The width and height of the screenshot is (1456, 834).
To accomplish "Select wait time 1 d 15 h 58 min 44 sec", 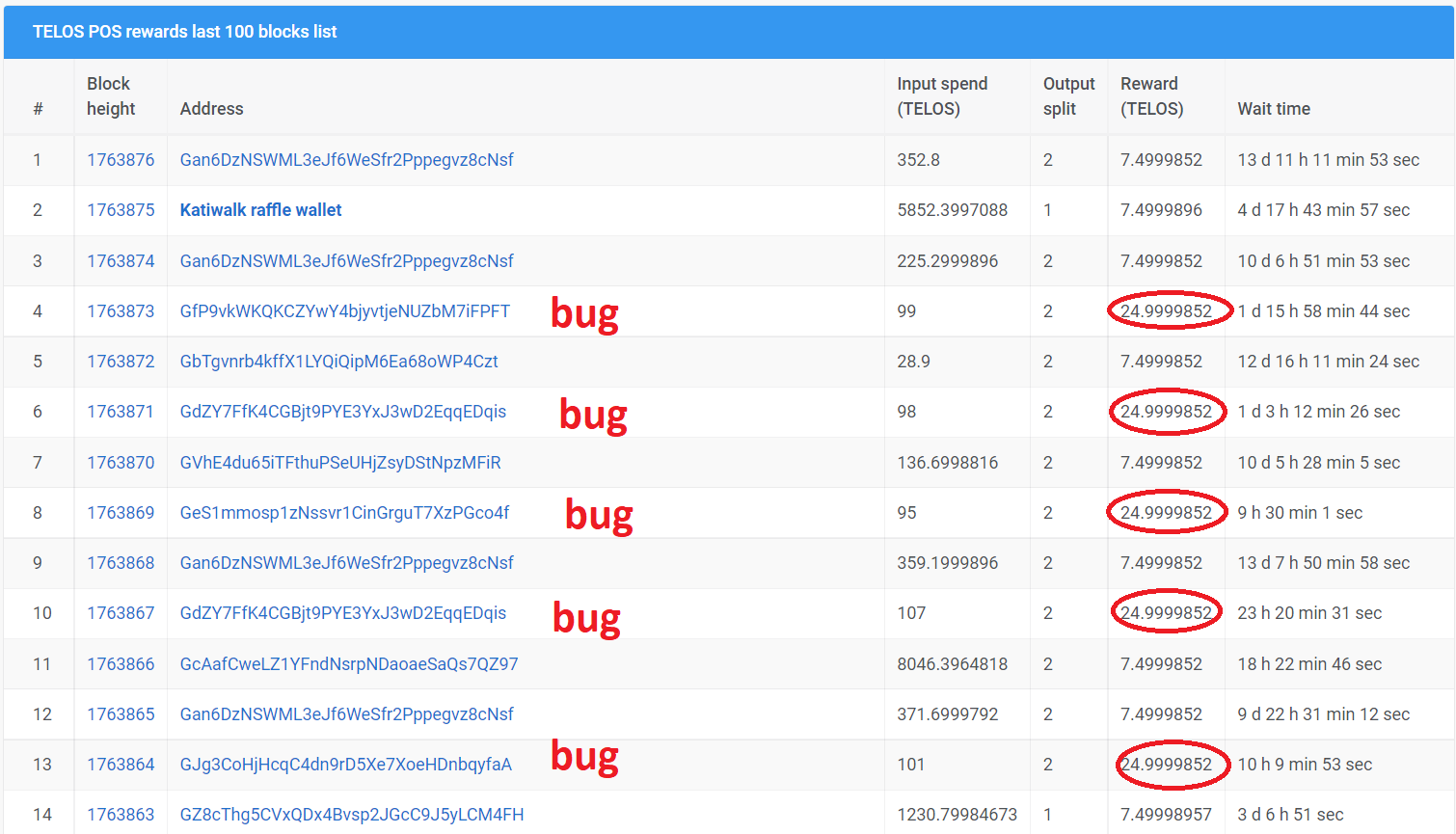I will click(x=1323, y=311).
